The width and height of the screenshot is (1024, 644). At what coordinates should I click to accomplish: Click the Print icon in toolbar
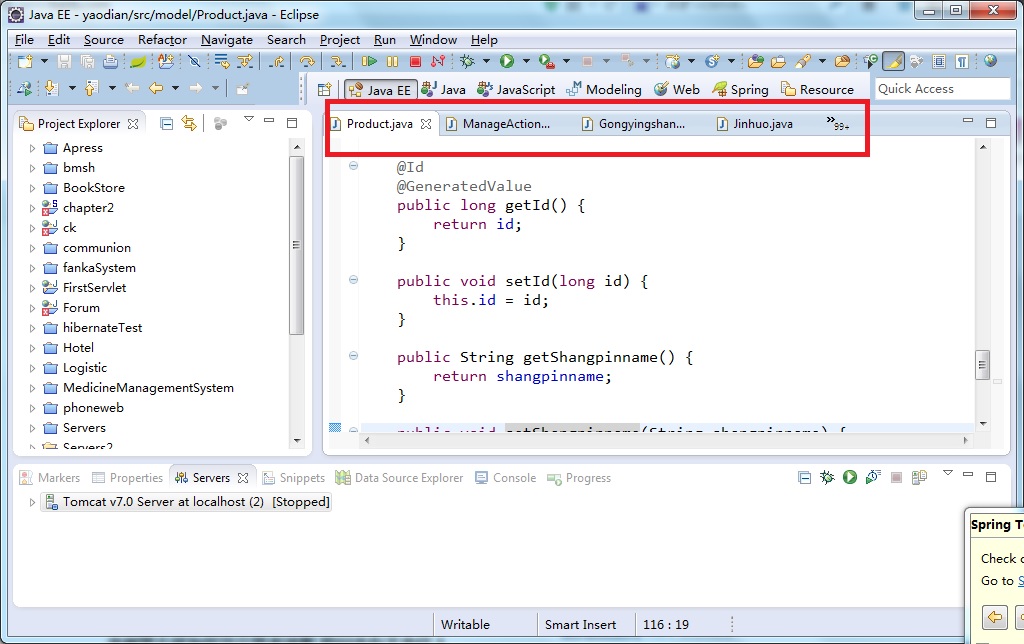[x=111, y=62]
